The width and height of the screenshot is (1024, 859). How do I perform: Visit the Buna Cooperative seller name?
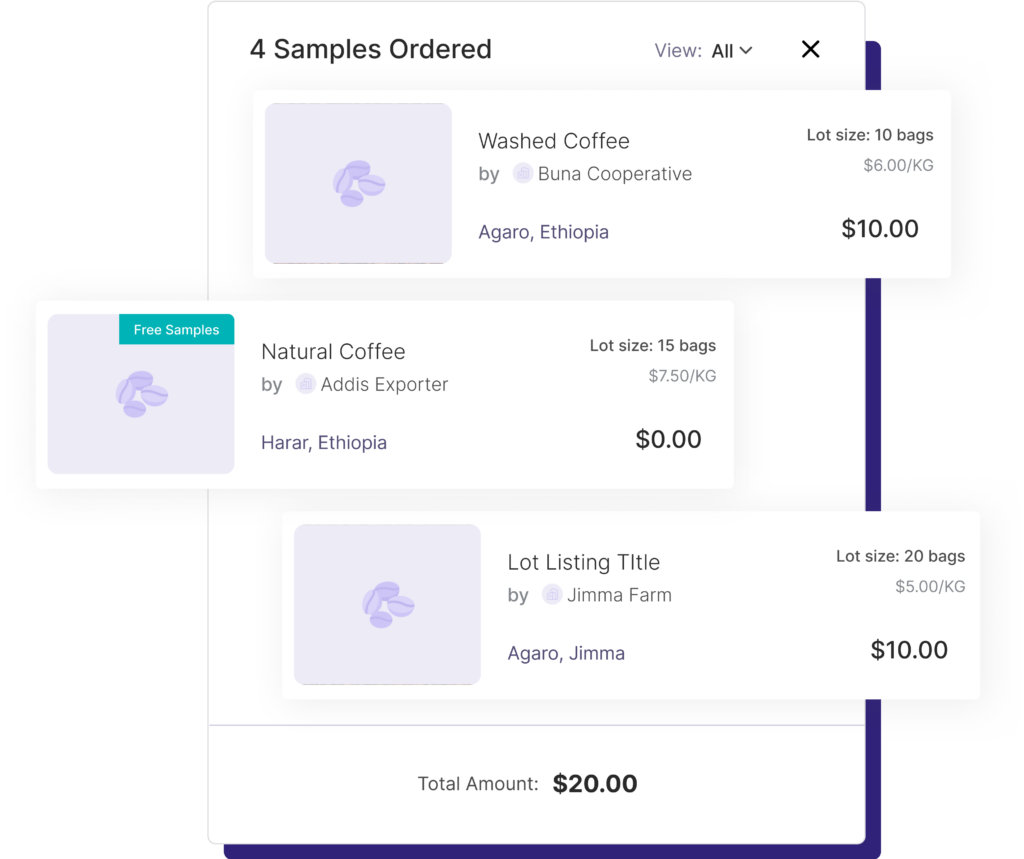[615, 173]
